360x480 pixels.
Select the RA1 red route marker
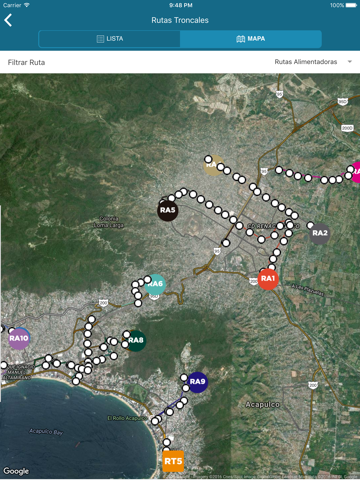coord(268,279)
